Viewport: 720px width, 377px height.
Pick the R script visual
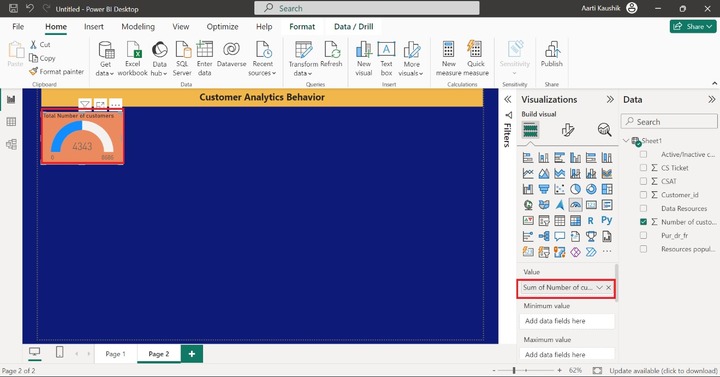[x=591, y=221]
